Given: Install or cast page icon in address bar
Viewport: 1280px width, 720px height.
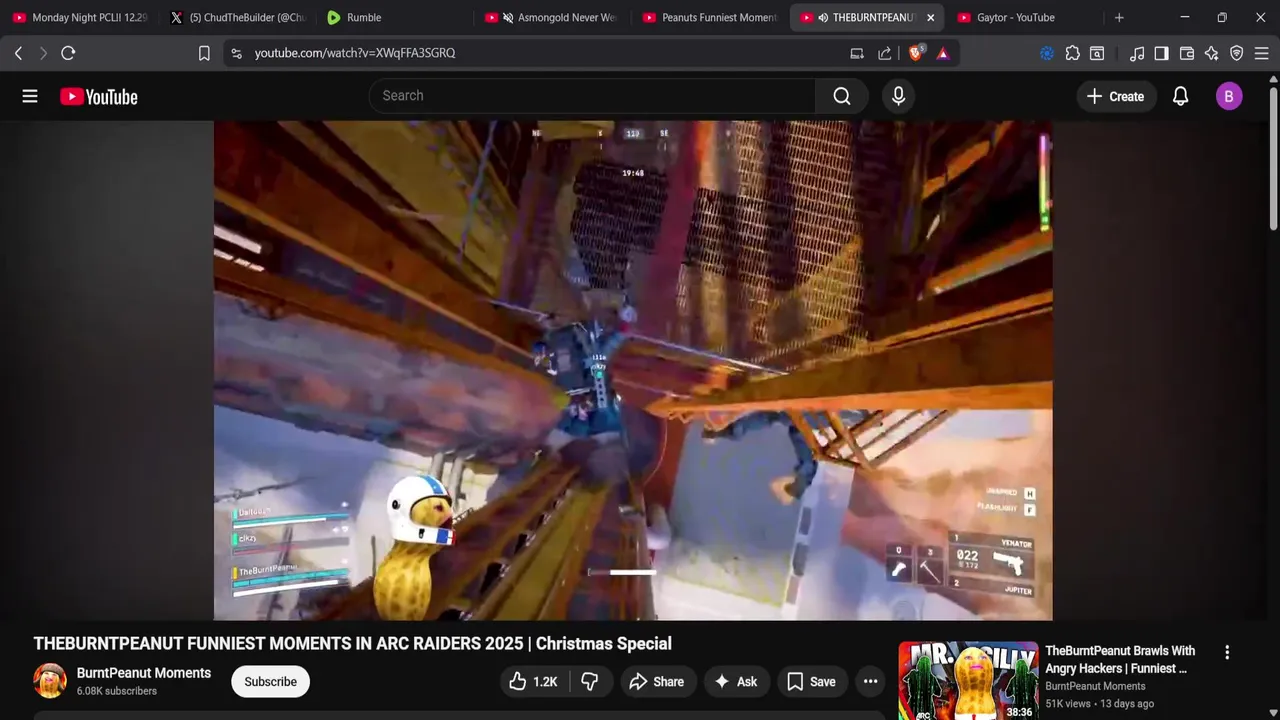Looking at the screenshot, I should [857, 53].
